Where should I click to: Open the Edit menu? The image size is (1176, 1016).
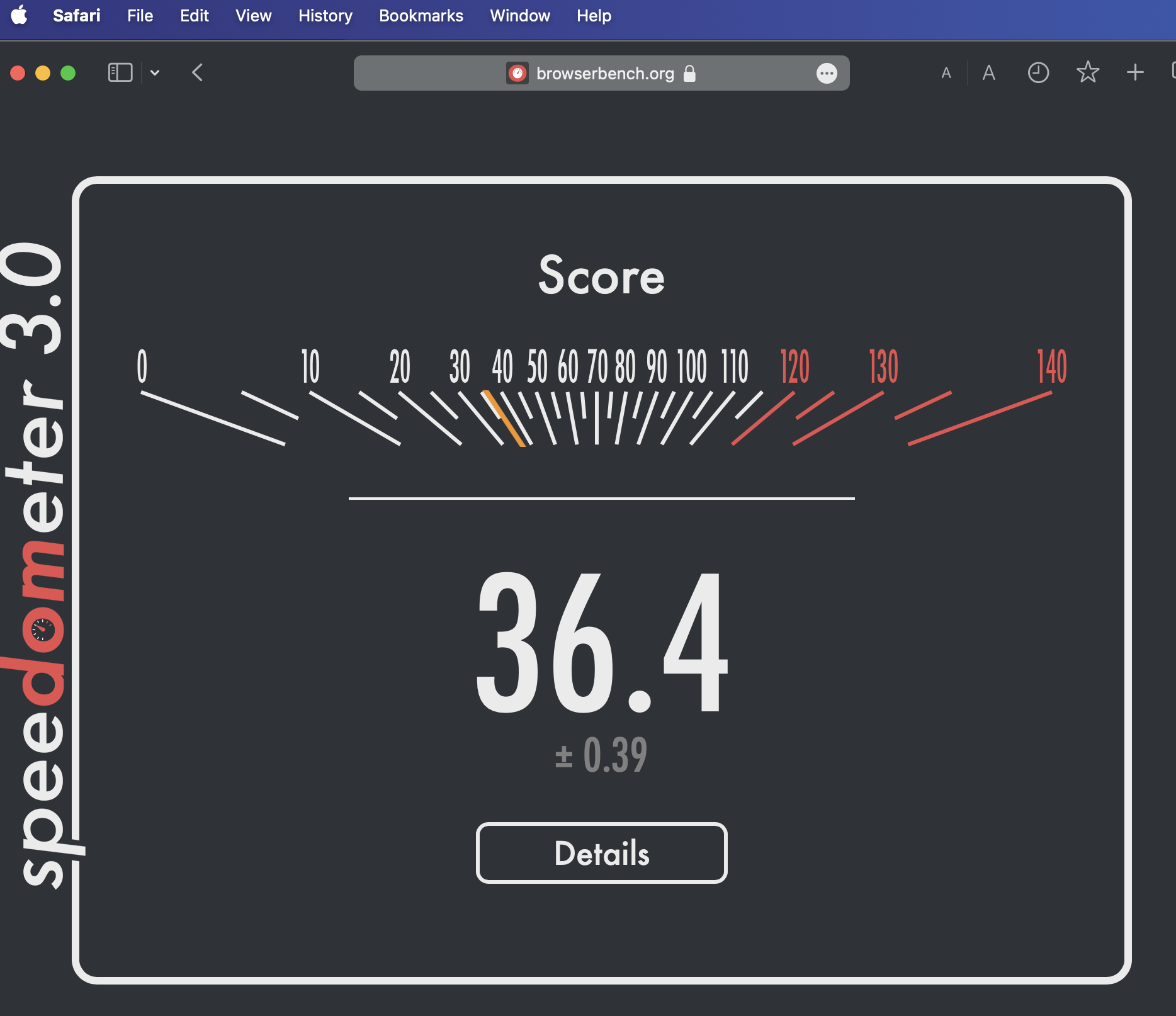(x=194, y=16)
